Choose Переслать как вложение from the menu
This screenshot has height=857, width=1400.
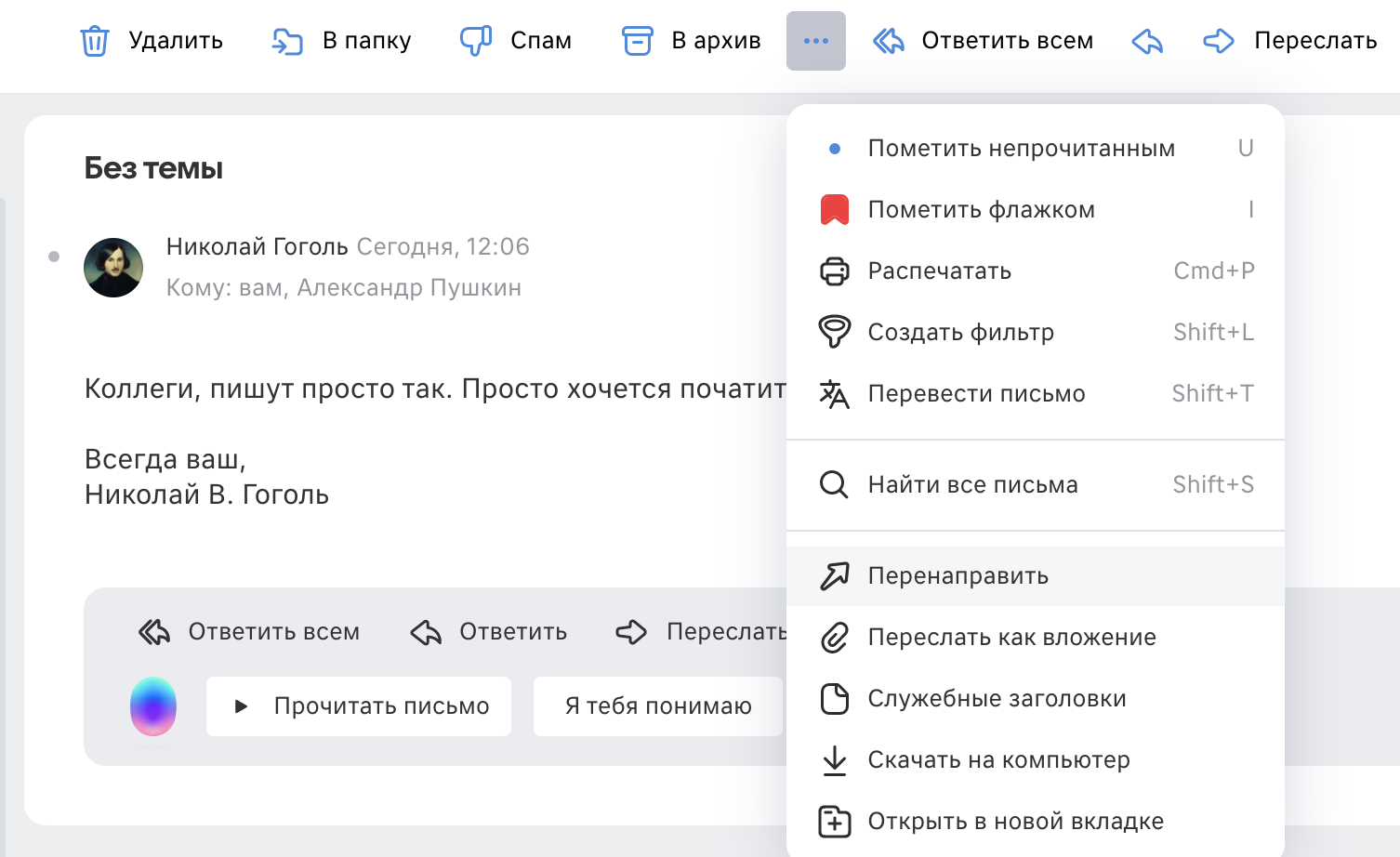click(1036, 638)
